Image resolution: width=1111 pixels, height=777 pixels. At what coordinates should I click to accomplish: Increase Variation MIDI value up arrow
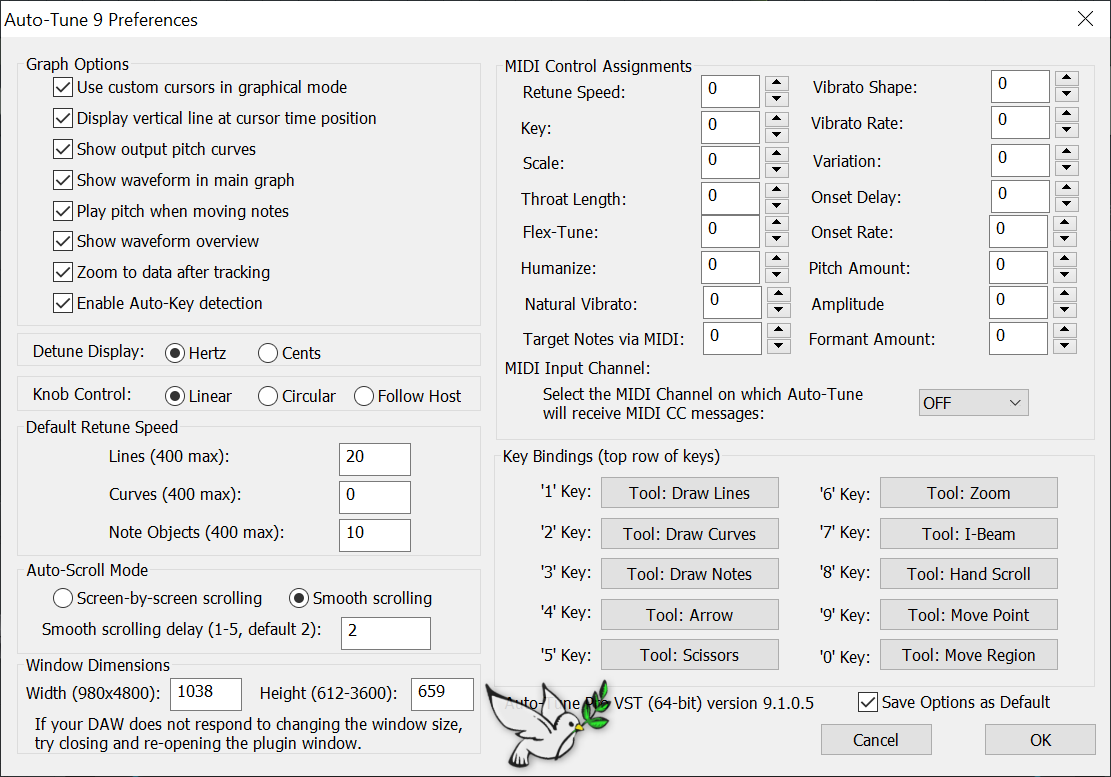(x=1066, y=152)
